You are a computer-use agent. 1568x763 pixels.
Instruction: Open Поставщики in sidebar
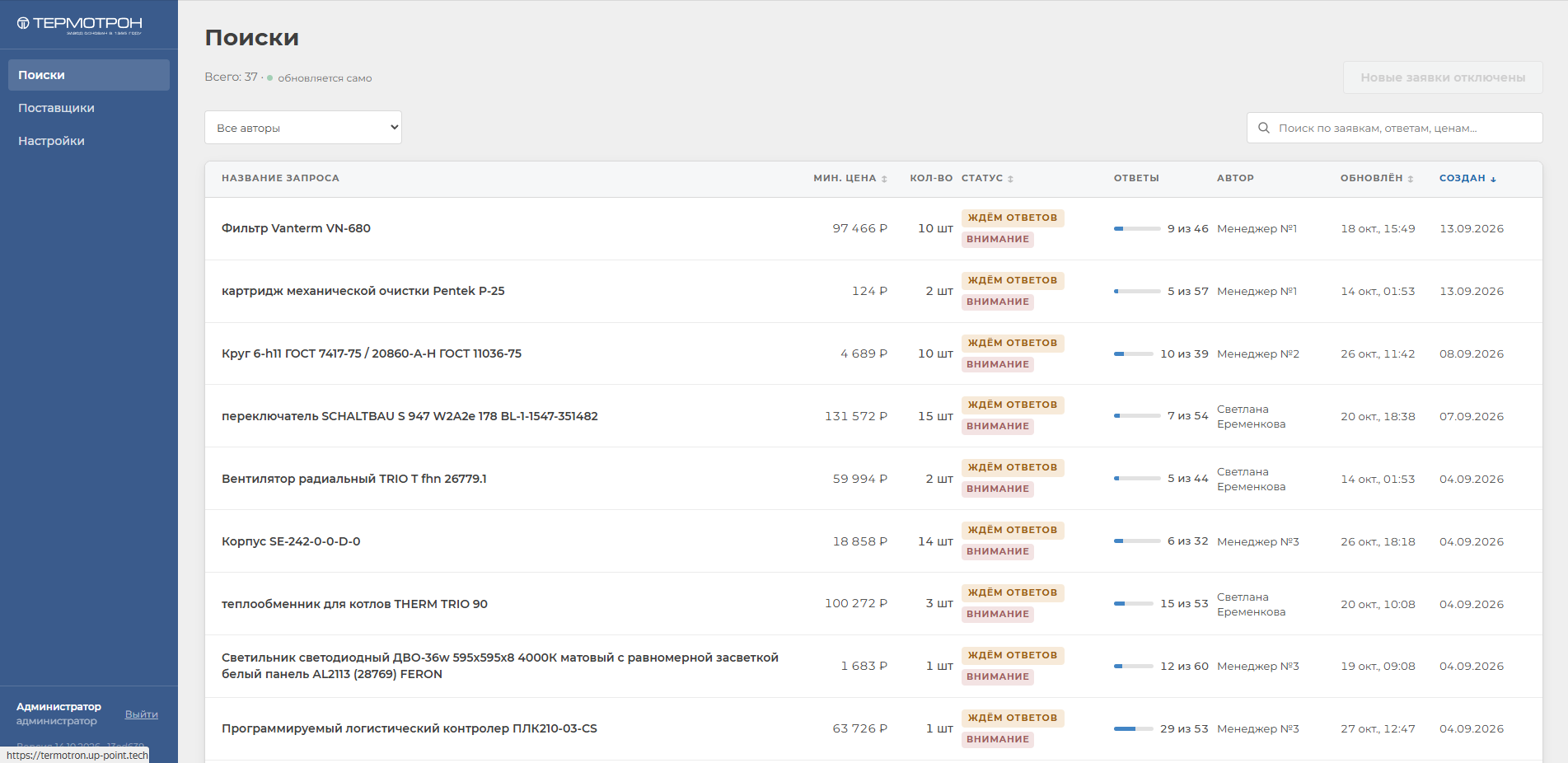pyautogui.click(x=89, y=108)
